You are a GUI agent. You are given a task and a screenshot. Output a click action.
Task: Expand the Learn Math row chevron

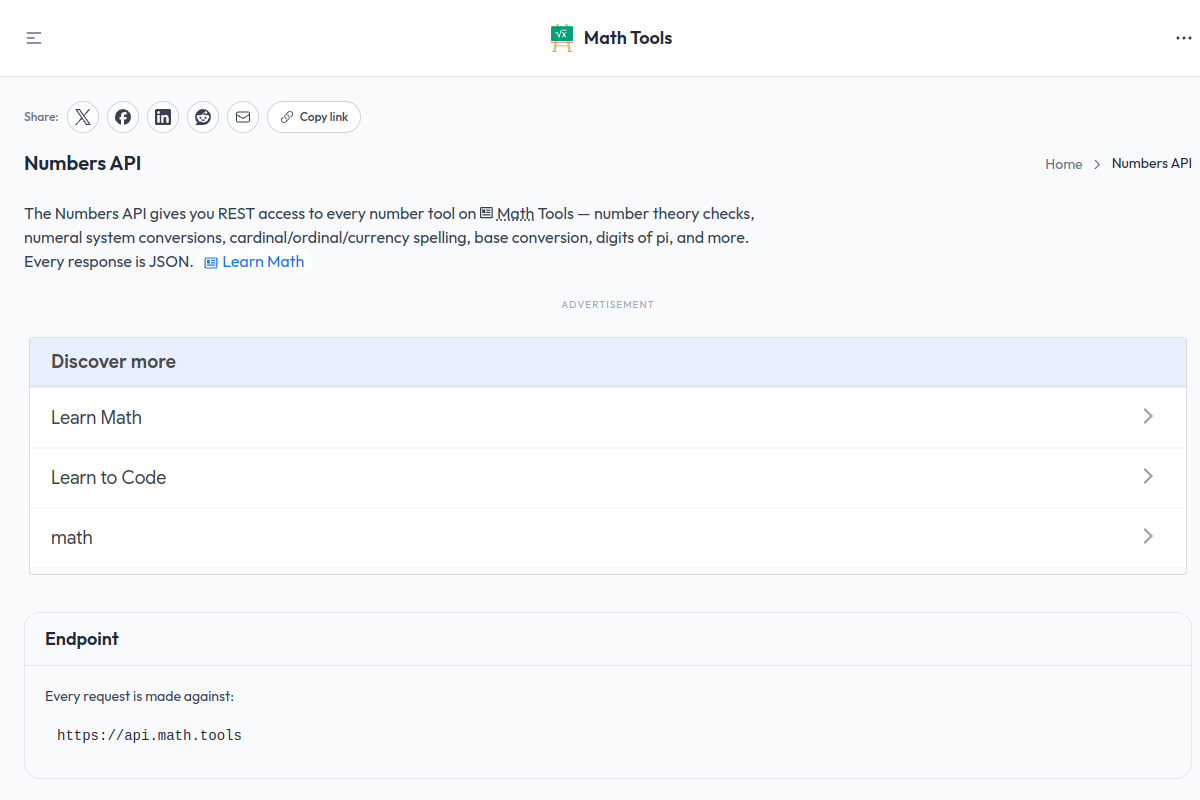click(x=1148, y=416)
